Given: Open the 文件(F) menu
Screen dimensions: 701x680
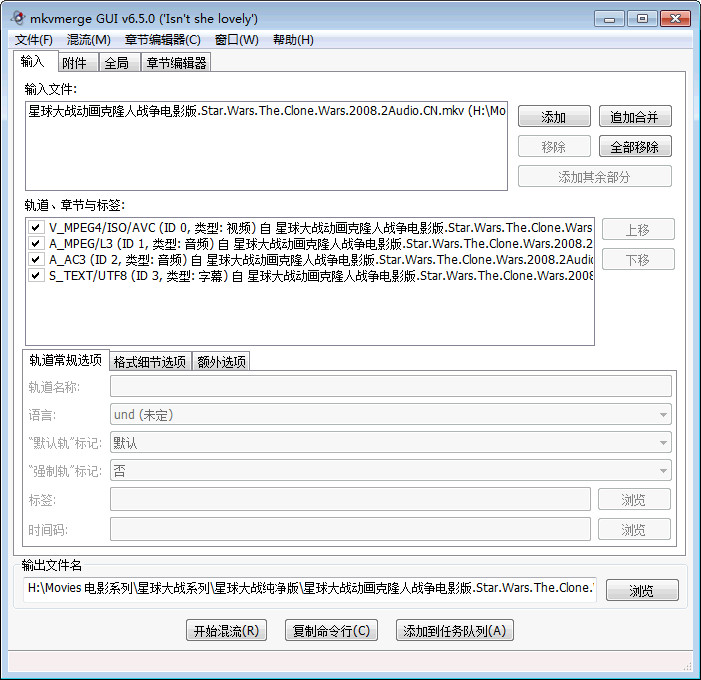Looking at the screenshot, I should point(34,40).
